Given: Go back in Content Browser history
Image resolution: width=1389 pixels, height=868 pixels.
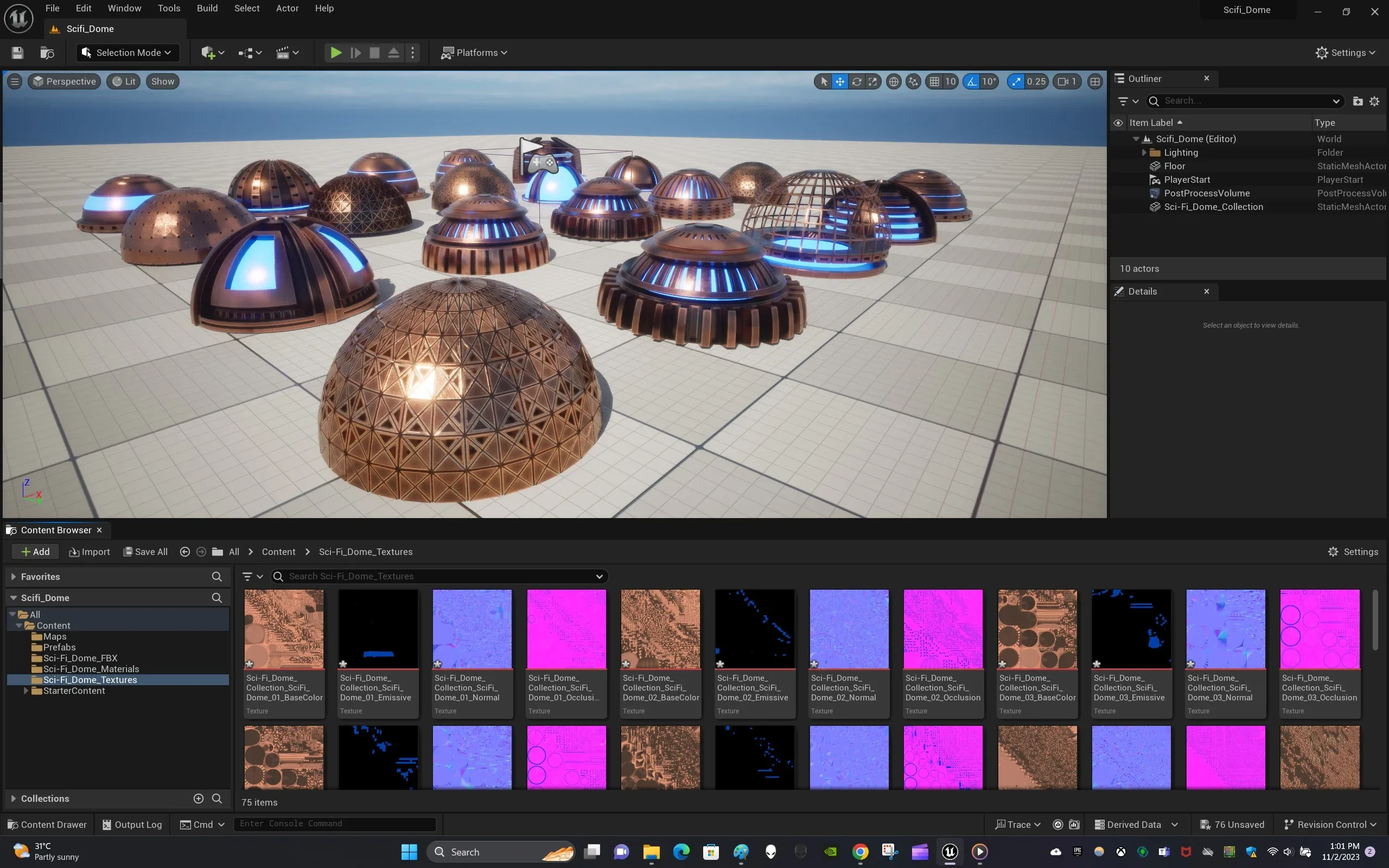Looking at the screenshot, I should coord(185,552).
